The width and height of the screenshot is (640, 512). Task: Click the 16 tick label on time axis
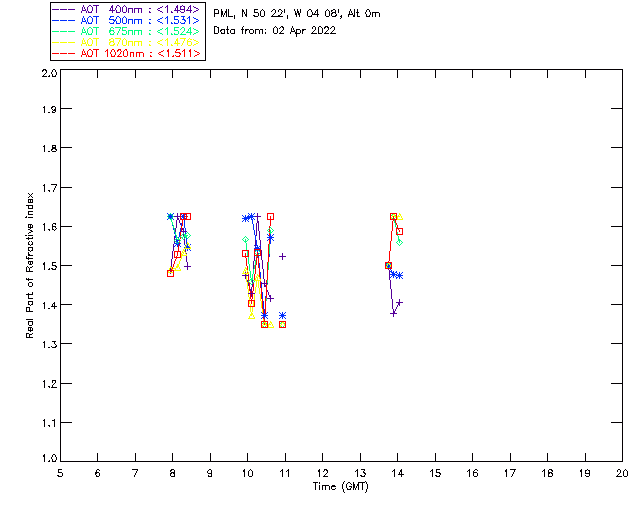472,473
